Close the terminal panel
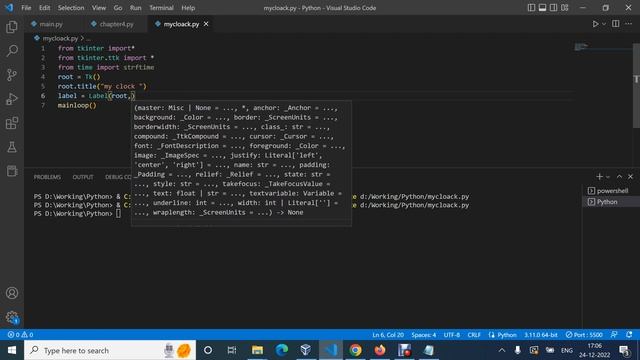Image resolution: width=640 pixels, height=360 pixels. pyautogui.click(x=630, y=176)
